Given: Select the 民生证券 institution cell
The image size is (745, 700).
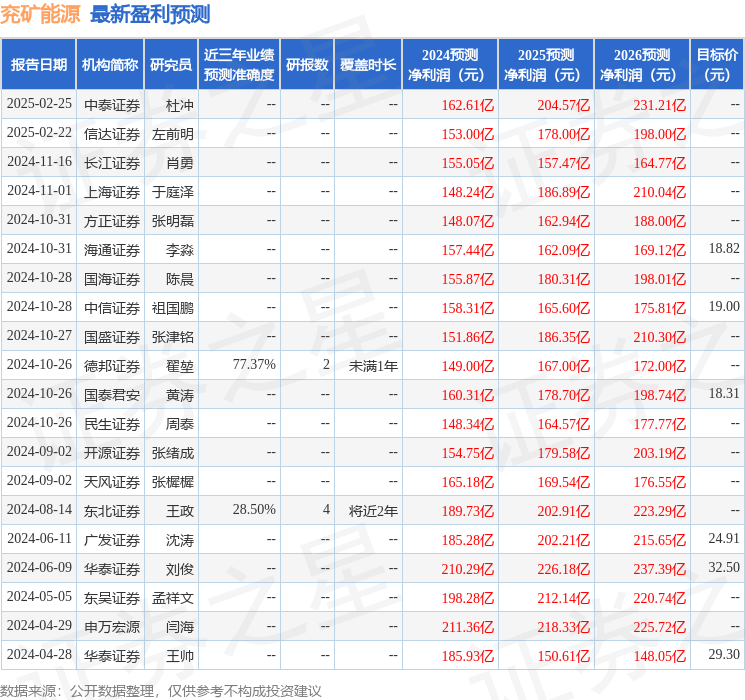Looking at the screenshot, I should pos(112,424).
